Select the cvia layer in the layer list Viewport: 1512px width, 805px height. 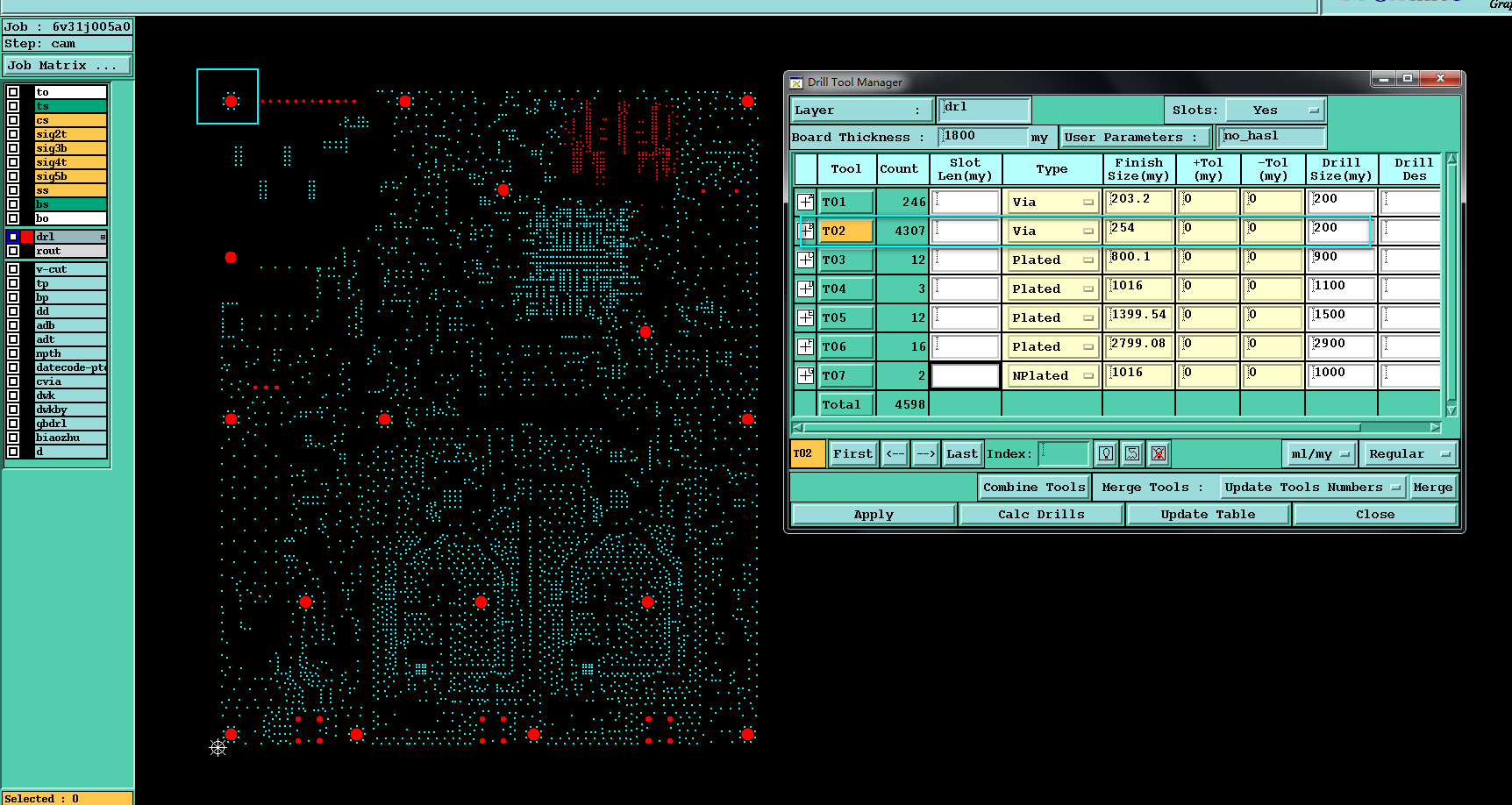70,381
